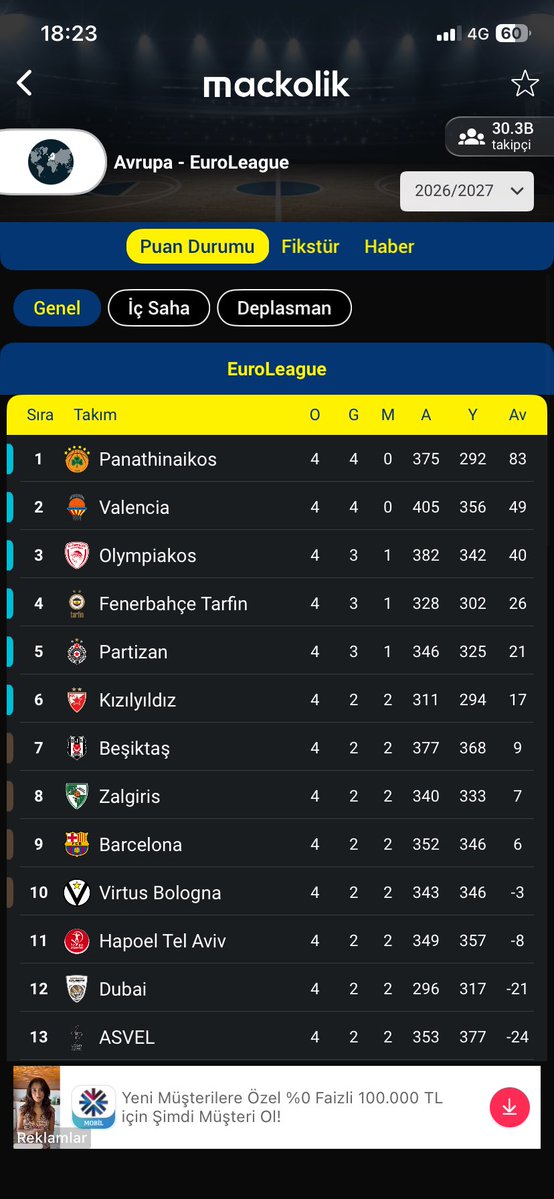This screenshot has width=554, height=1199.
Task: Select the Genel standings filter
Action: point(57,308)
